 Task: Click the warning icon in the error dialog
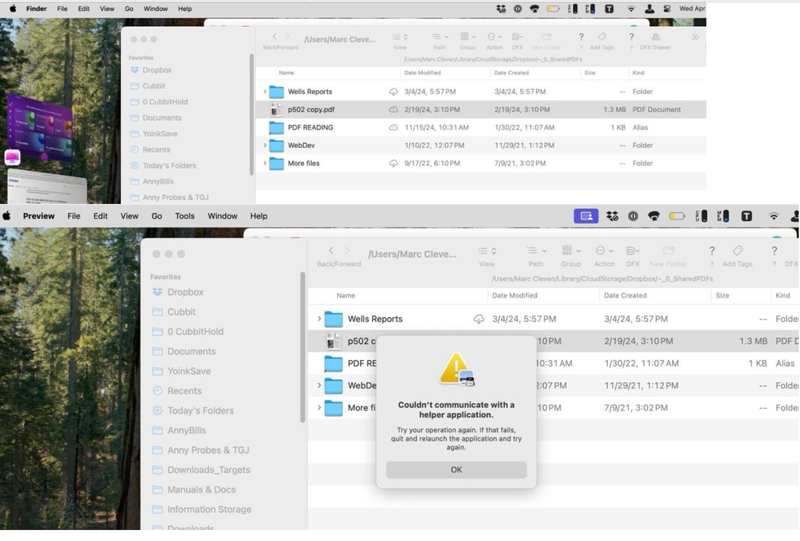coord(456,370)
